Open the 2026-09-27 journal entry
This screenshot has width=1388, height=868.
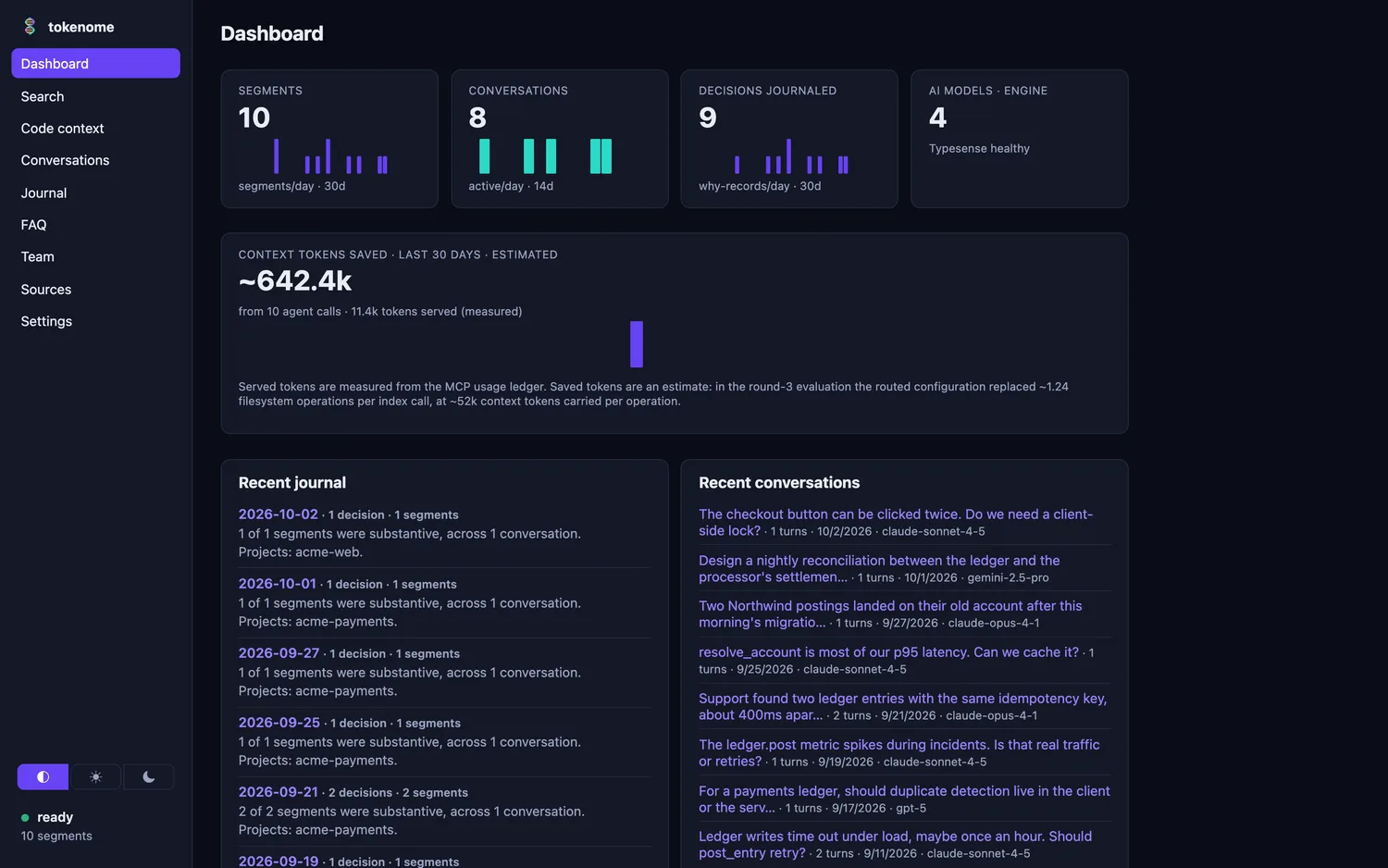click(x=279, y=653)
